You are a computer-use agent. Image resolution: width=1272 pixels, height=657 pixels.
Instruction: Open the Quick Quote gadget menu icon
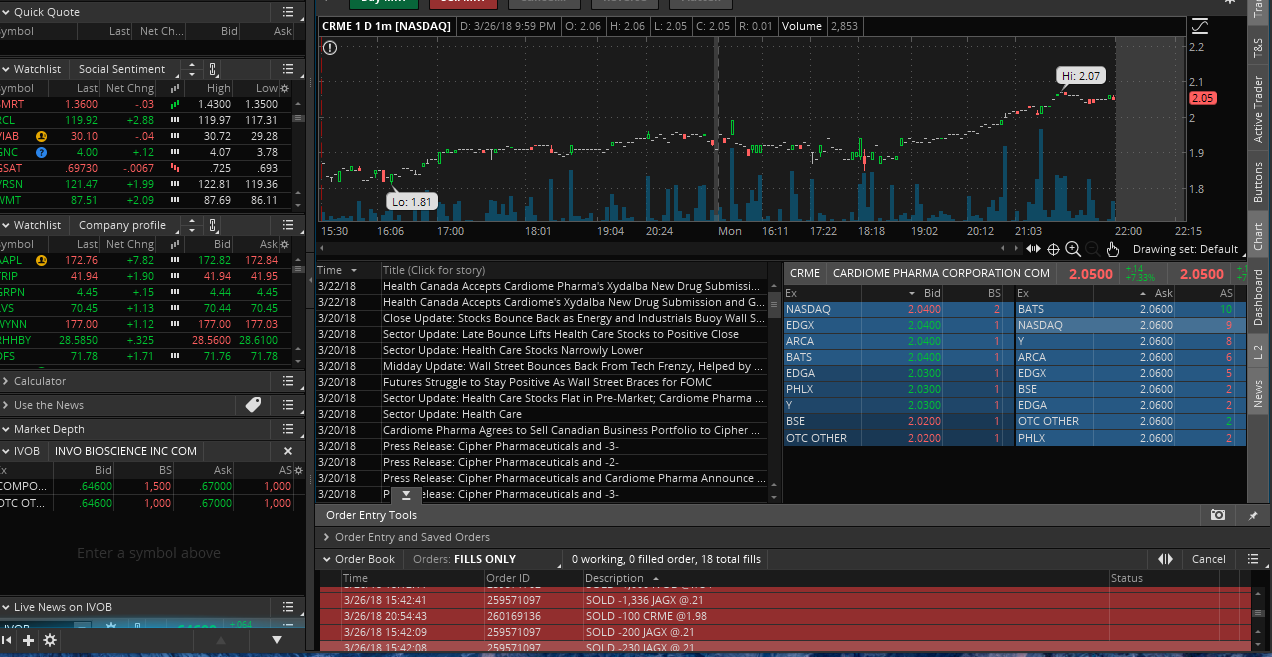[288, 12]
